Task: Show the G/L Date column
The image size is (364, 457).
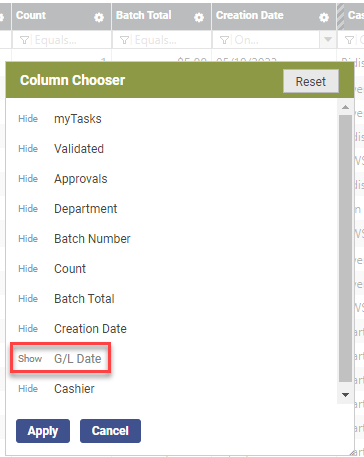Action: click(30, 359)
